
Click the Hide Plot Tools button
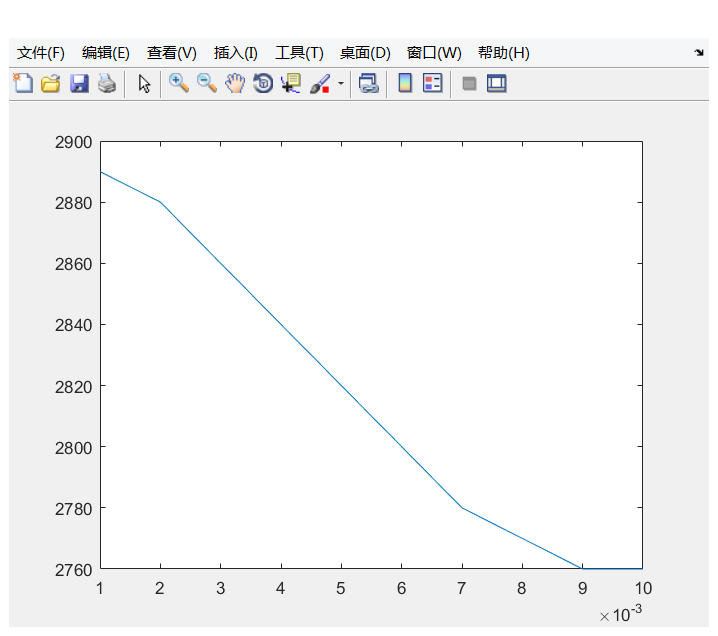click(x=469, y=84)
